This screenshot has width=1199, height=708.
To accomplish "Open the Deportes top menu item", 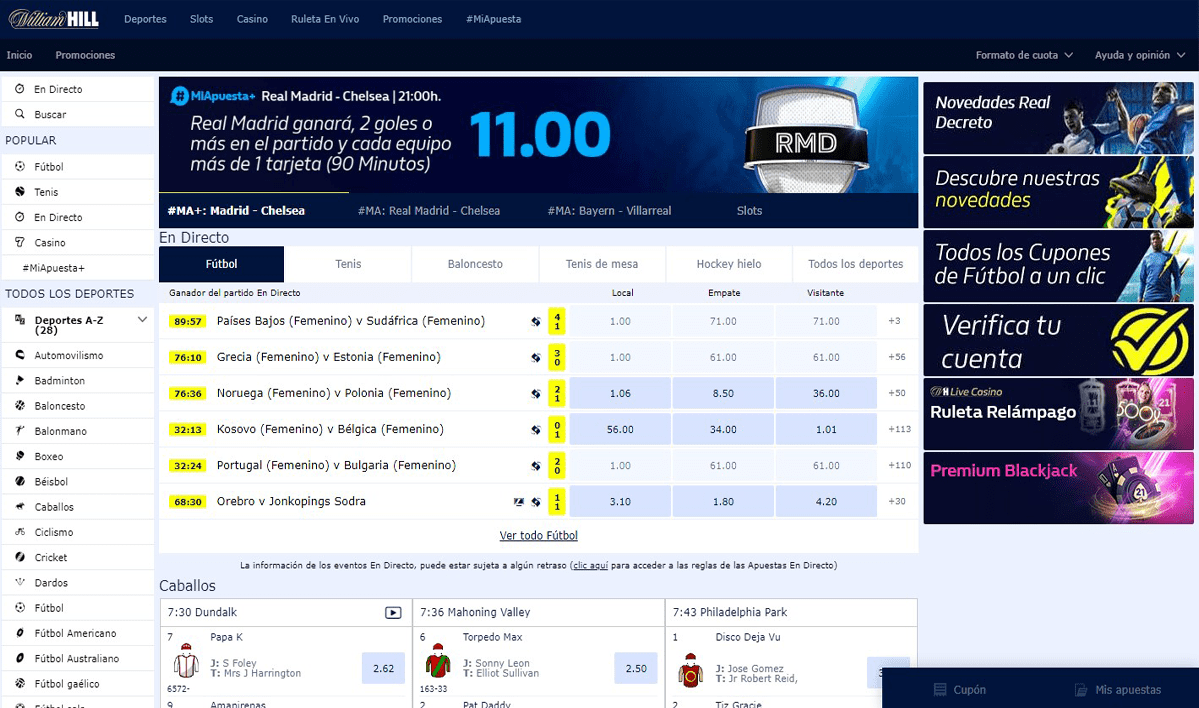I will point(145,19).
